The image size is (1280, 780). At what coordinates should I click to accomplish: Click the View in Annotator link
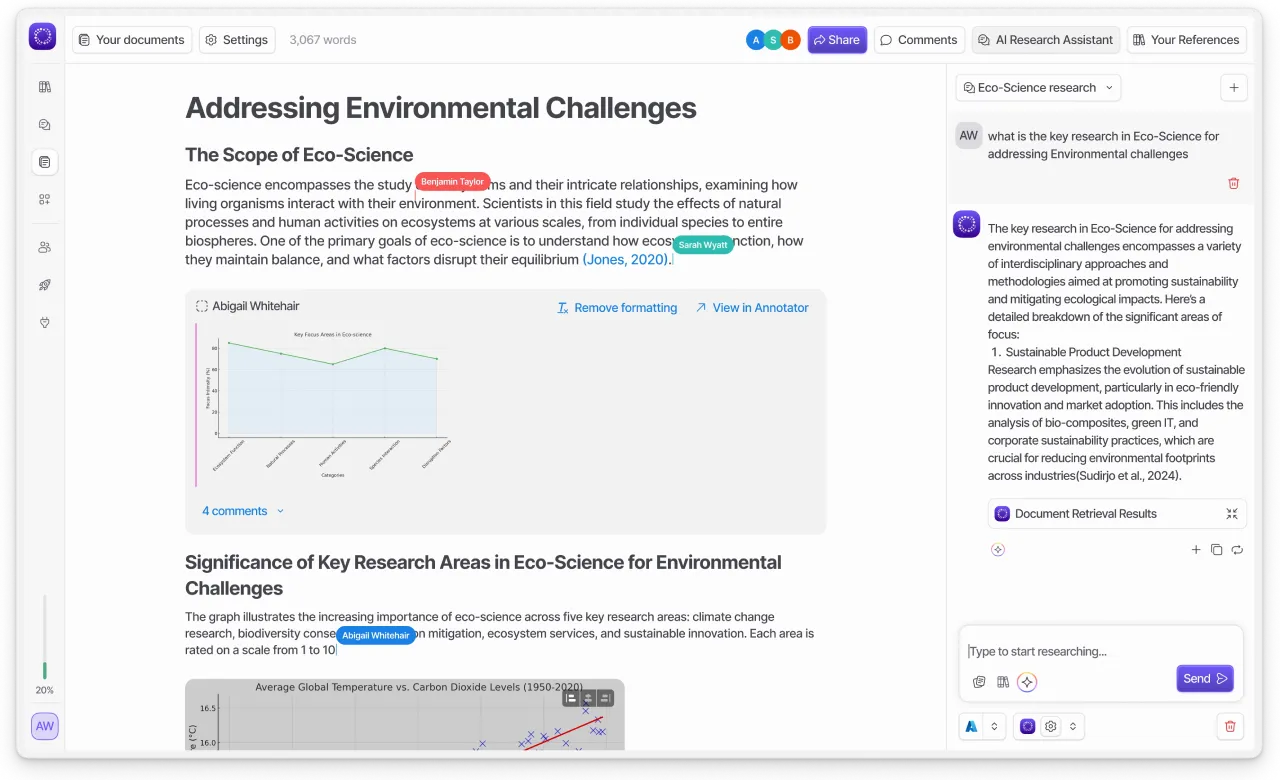point(751,308)
